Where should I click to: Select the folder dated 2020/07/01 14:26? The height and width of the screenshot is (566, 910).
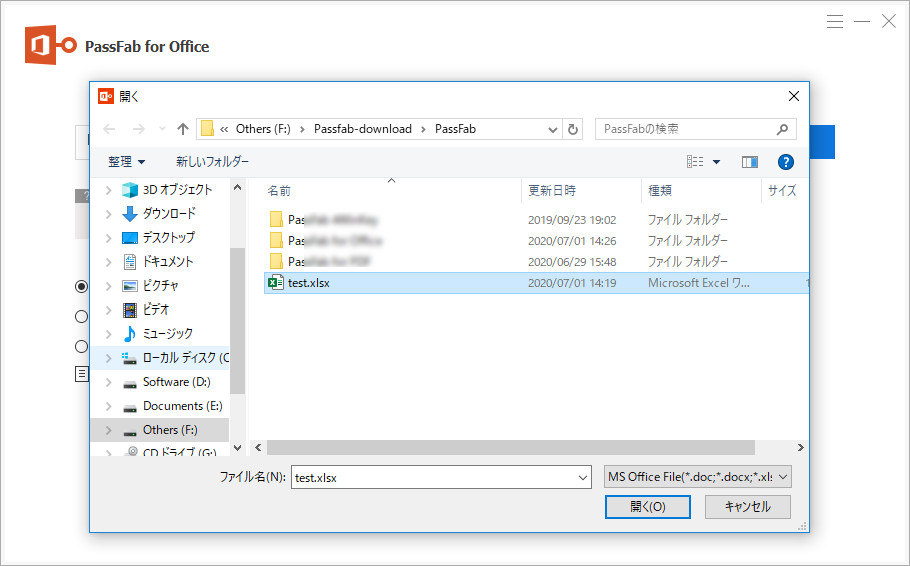(535, 241)
